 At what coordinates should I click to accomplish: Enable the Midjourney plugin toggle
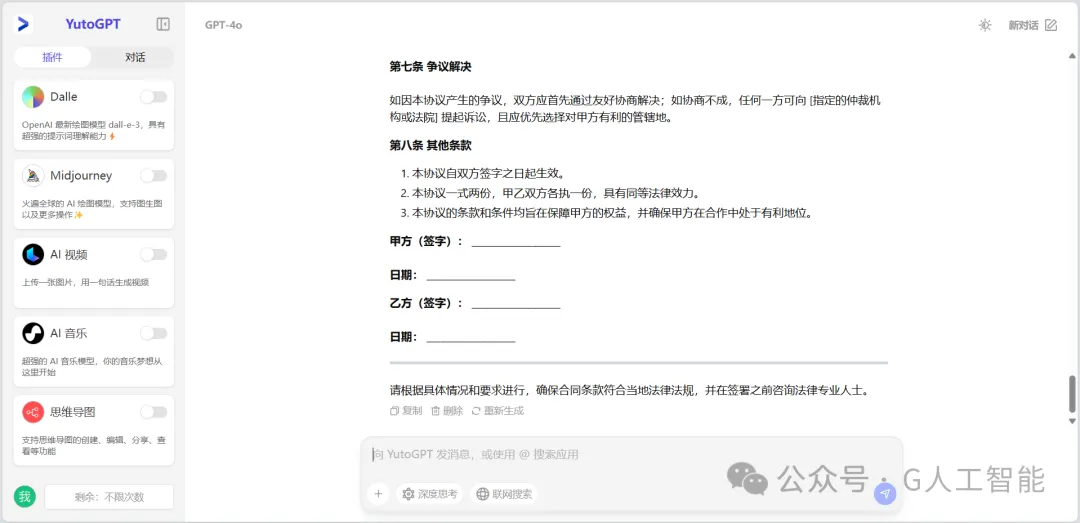point(154,176)
